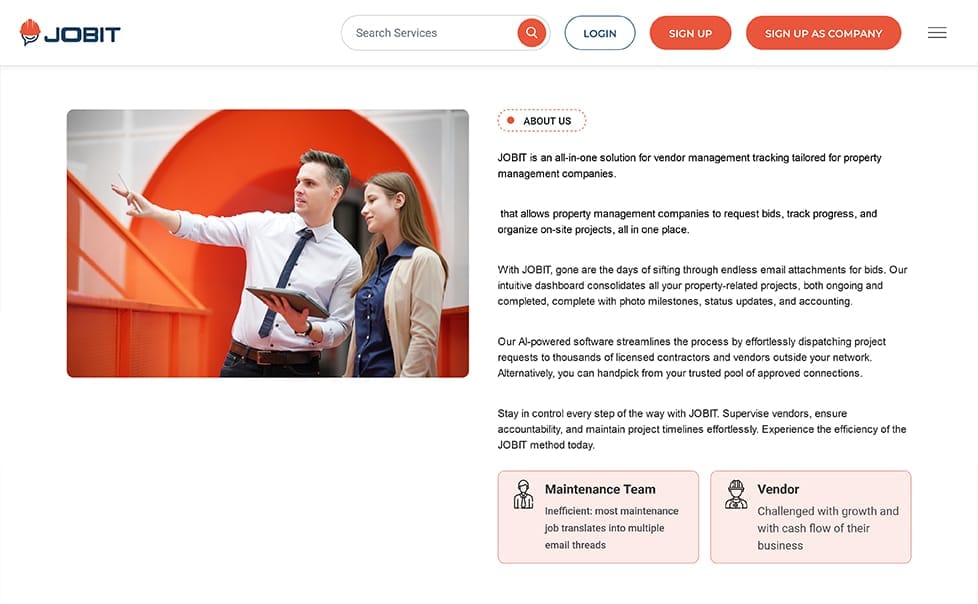Click the 'Stay in control' paragraph

(701, 429)
